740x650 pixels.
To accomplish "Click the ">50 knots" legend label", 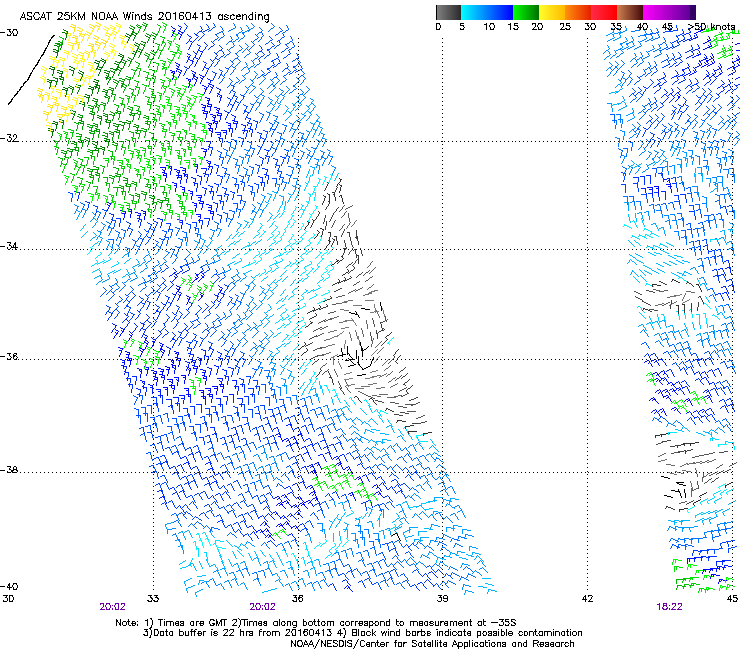I will point(711,27).
